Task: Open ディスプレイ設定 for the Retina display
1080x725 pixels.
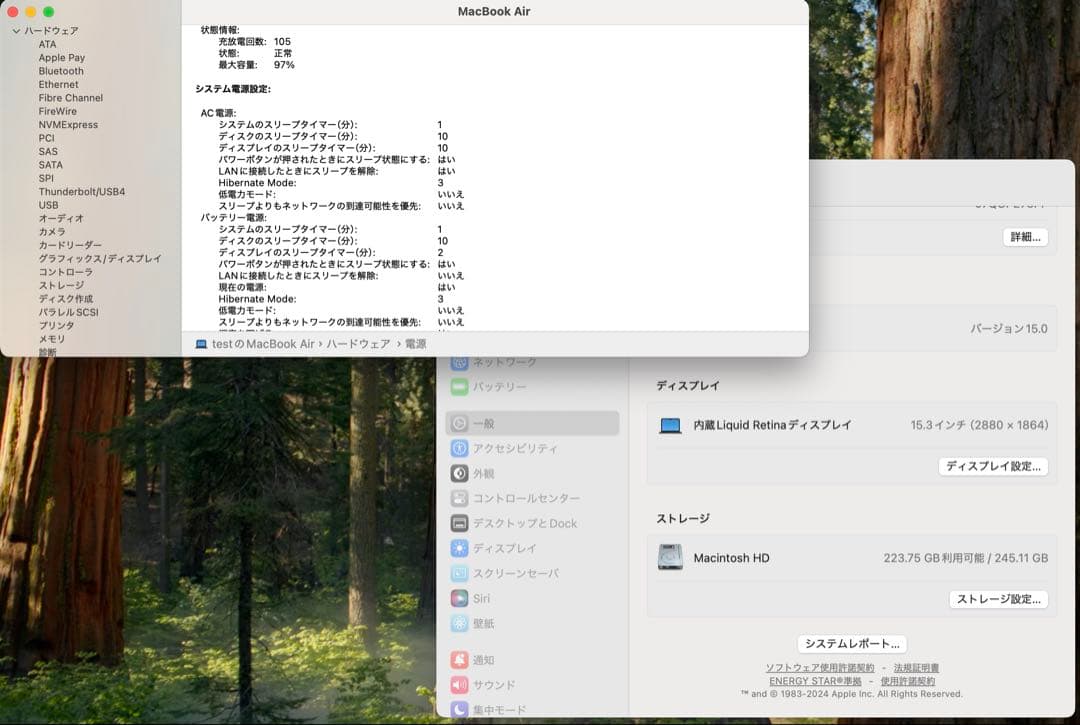Action: pyautogui.click(x=994, y=466)
